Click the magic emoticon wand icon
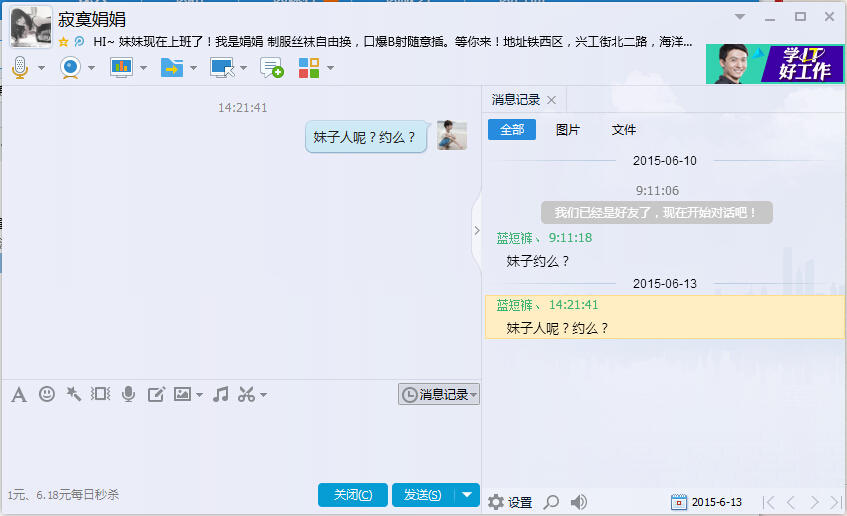847x516 pixels. pyautogui.click(x=73, y=394)
